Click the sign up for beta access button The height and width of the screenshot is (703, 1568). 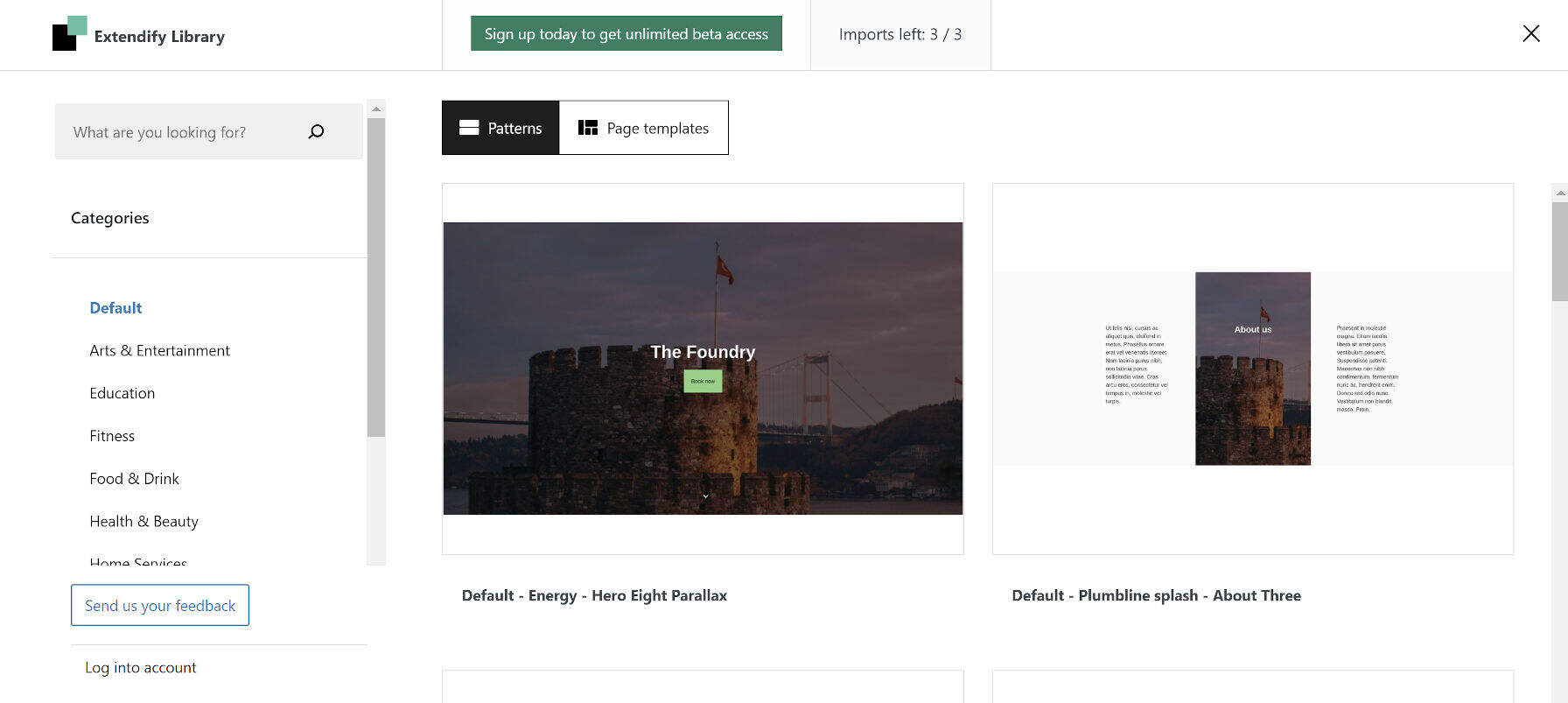click(x=626, y=34)
